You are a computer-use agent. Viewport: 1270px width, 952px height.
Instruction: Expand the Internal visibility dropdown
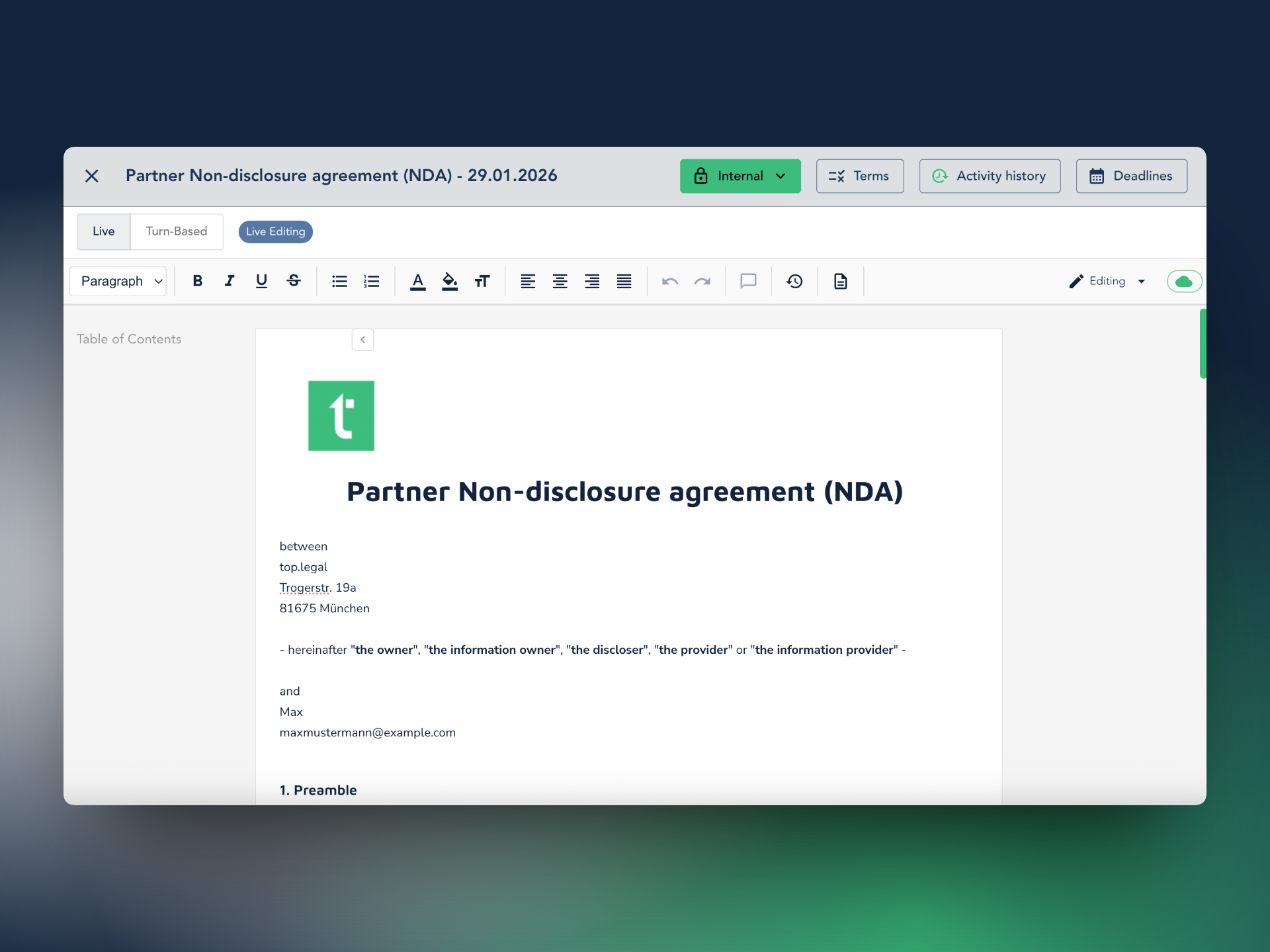(x=740, y=176)
